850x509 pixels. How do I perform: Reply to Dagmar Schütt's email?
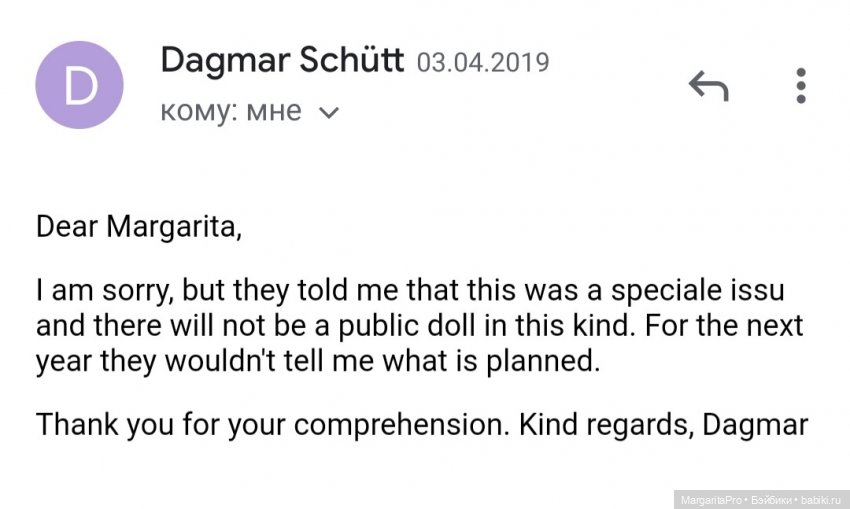click(708, 87)
